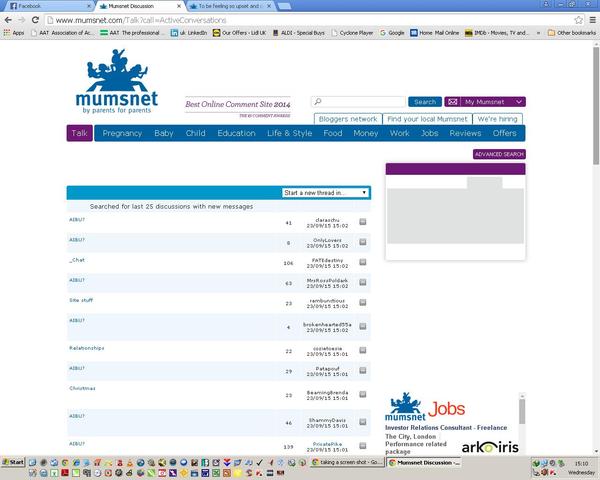Screen dimensions: 600x480
Task: Show hidden bookmarks with the » chevron
Action: [x=538, y=33]
